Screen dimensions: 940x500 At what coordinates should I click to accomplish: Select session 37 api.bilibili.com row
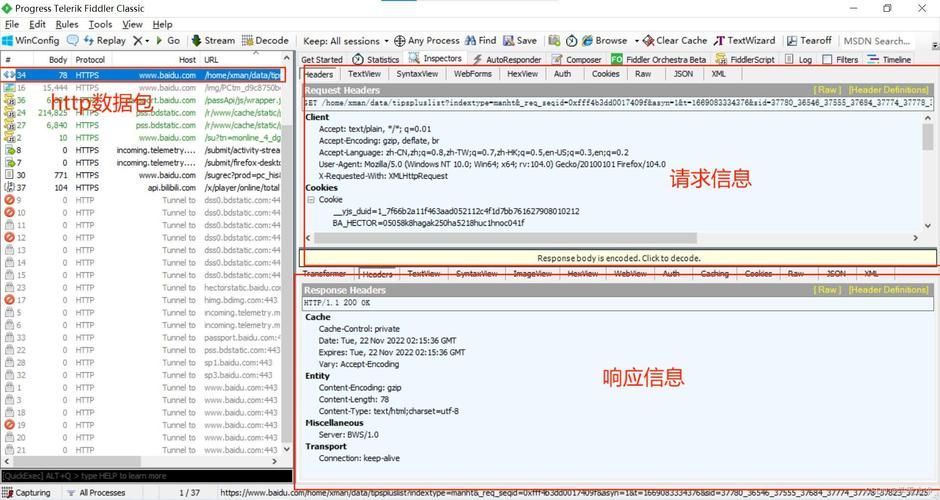[x=144, y=188]
